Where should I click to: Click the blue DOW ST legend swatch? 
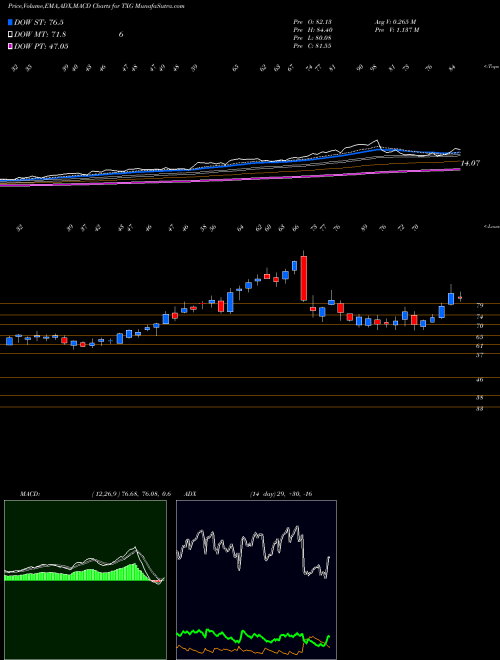click(x=11, y=23)
